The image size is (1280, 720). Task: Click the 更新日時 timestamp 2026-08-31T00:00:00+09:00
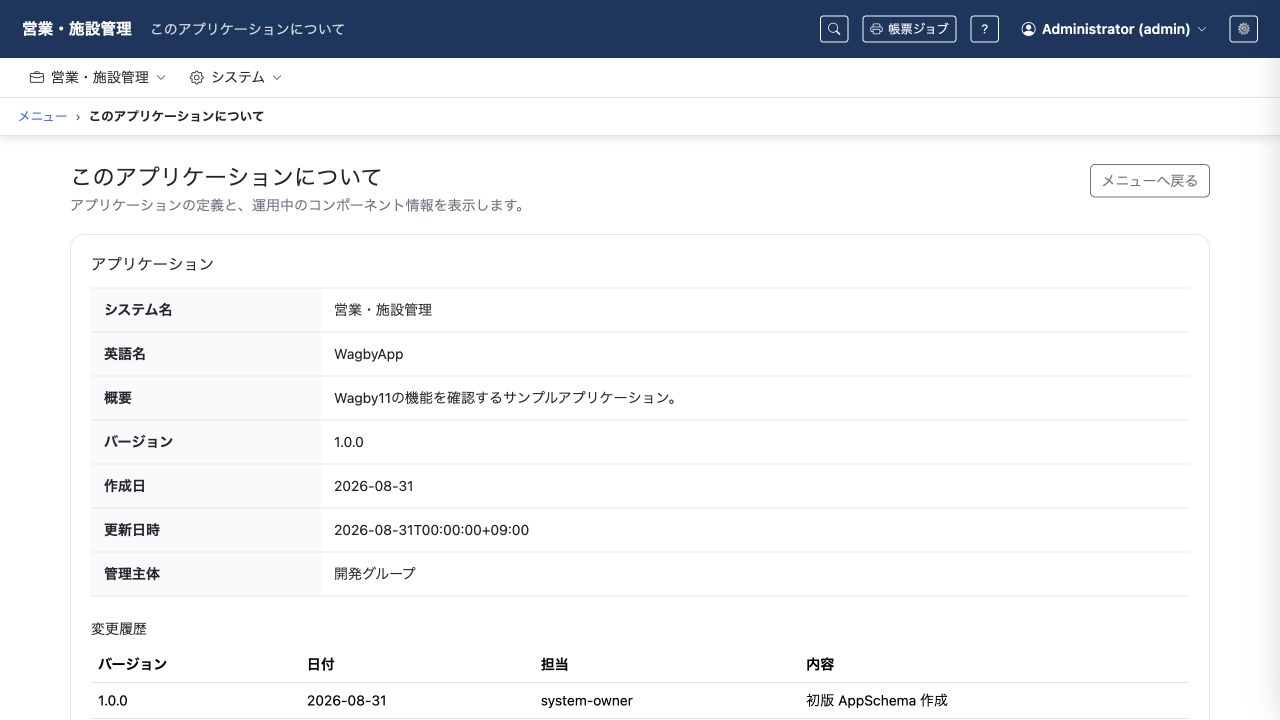tap(432, 530)
